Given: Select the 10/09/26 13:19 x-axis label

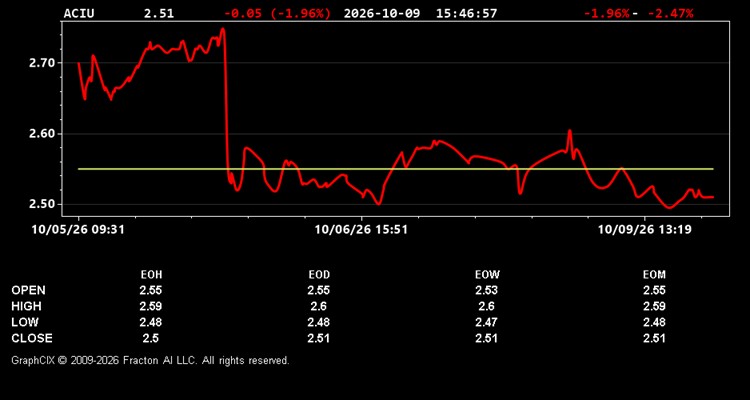Looking at the screenshot, I should click(x=645, y=230).
